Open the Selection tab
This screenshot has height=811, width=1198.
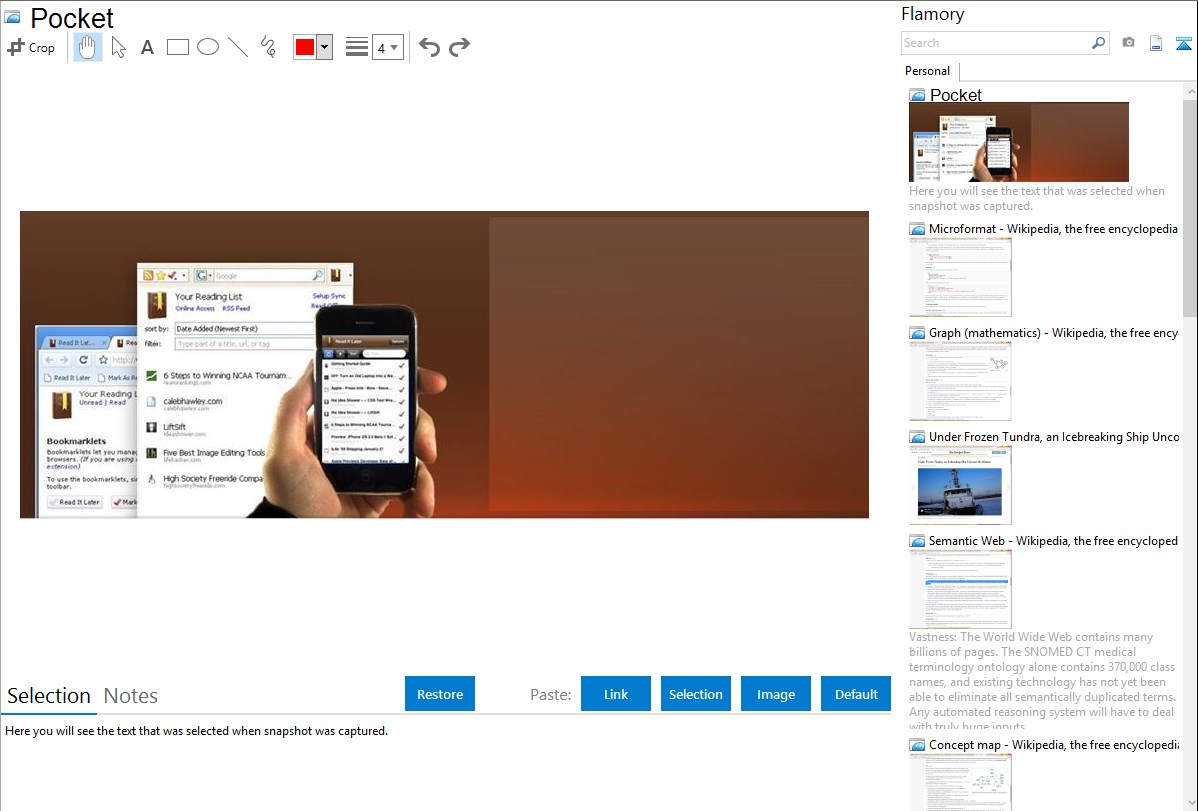tap(49, 696)
